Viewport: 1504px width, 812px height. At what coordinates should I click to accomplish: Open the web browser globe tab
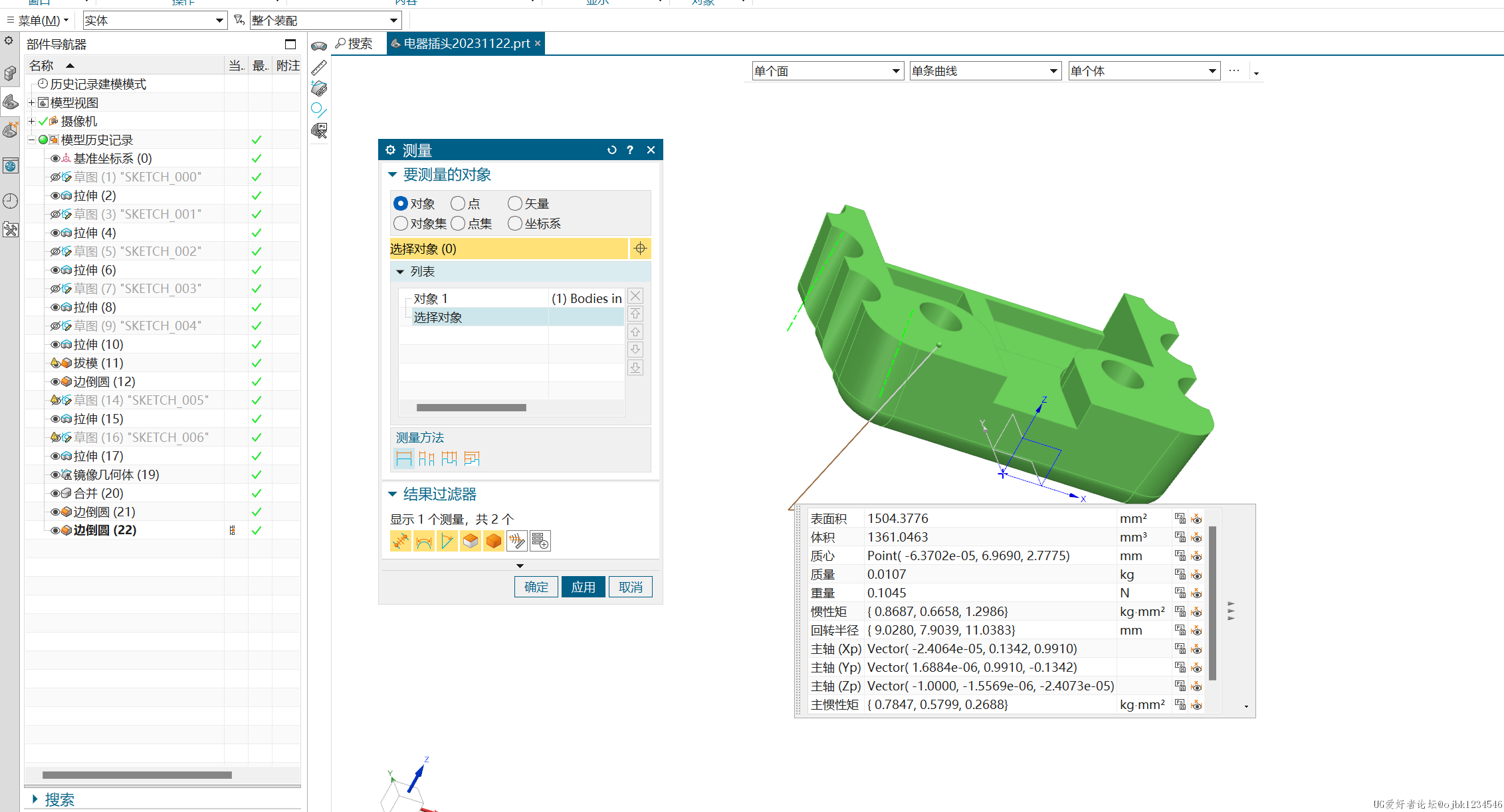coord(10,165)
